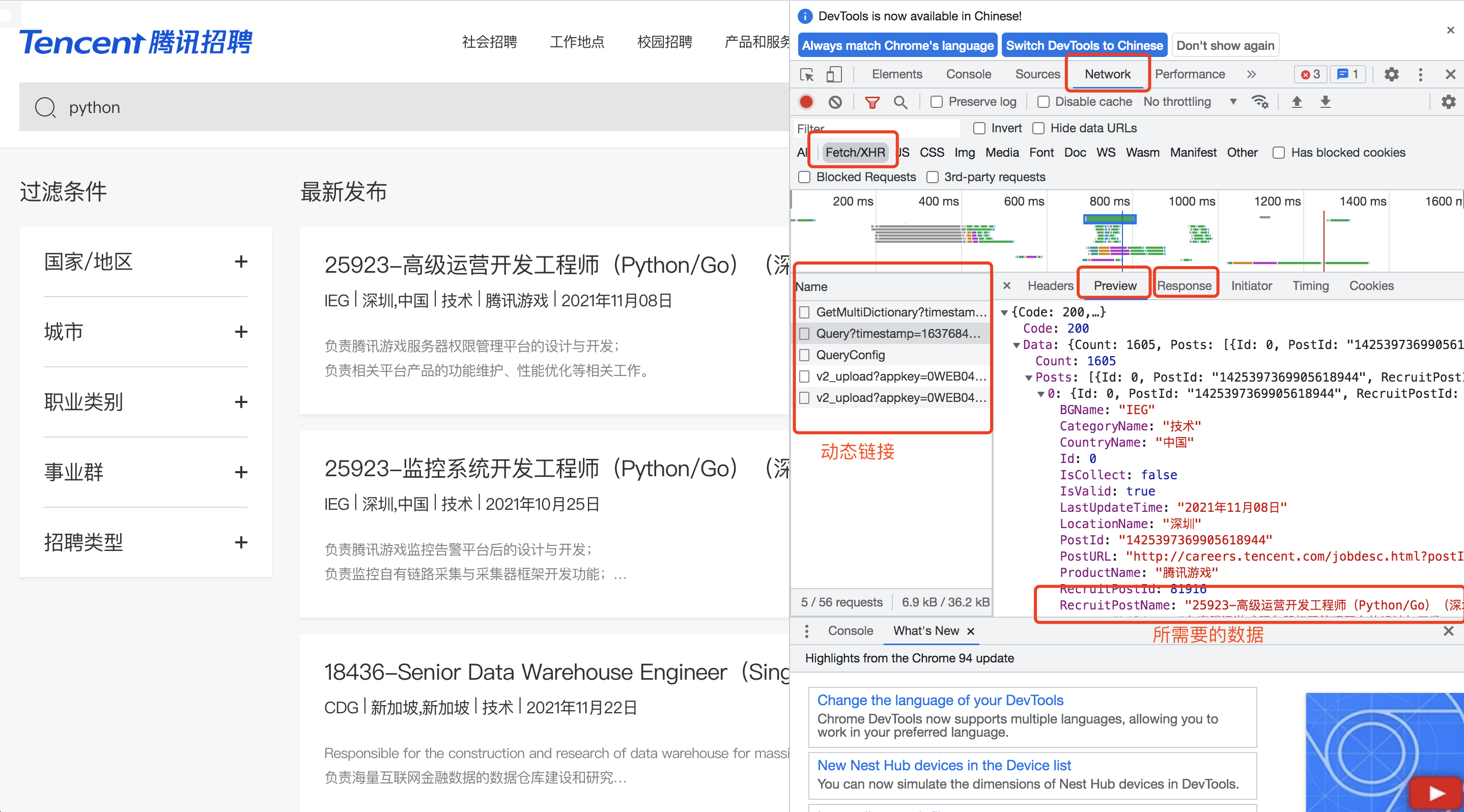Click the info icon in language notification

point(805,16)
